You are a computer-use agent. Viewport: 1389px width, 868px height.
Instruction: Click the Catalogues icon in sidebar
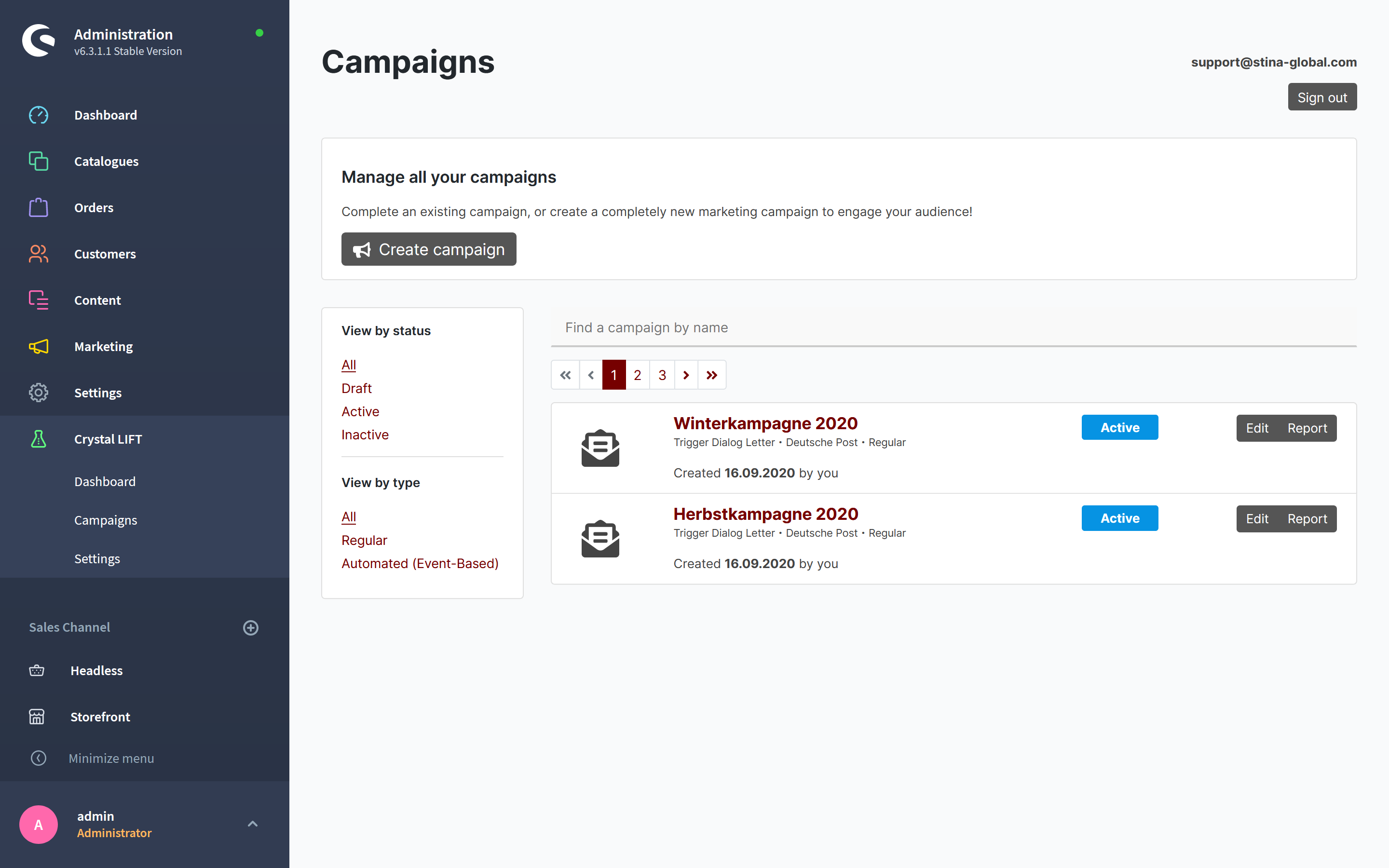(39, 162)
